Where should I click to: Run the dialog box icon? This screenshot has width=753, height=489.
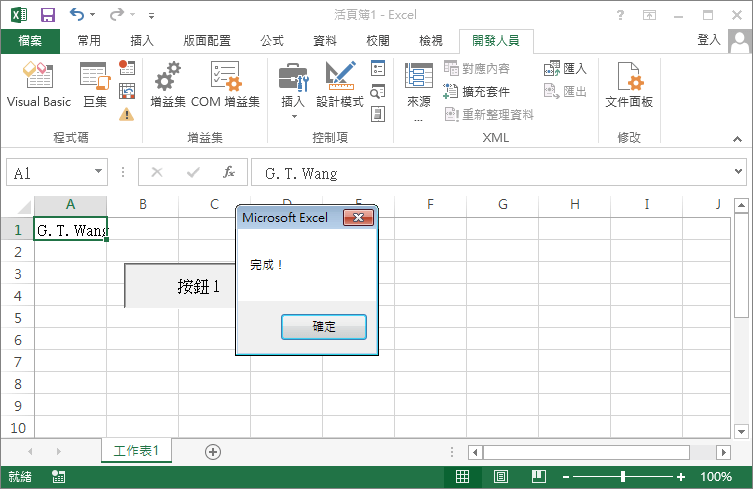pos(378,114)
